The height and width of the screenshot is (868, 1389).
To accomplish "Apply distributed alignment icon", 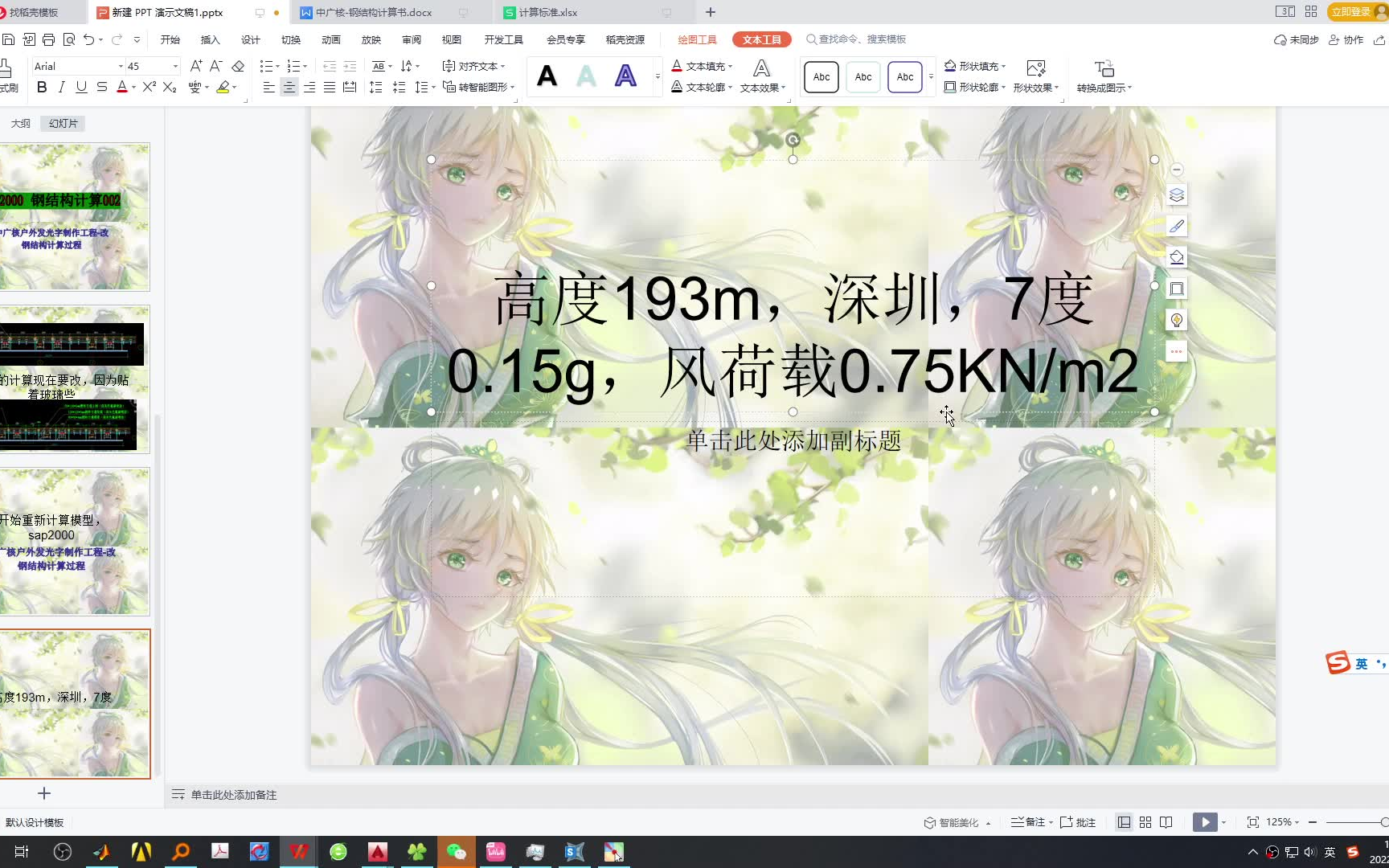I will pyautogui.click(x=350, y=87).
